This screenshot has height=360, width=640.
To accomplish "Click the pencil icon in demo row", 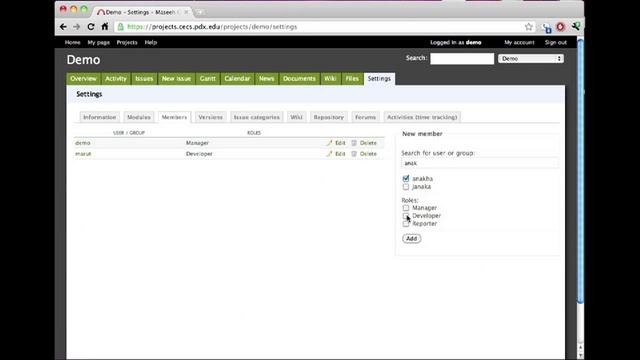I will [329, 143].
